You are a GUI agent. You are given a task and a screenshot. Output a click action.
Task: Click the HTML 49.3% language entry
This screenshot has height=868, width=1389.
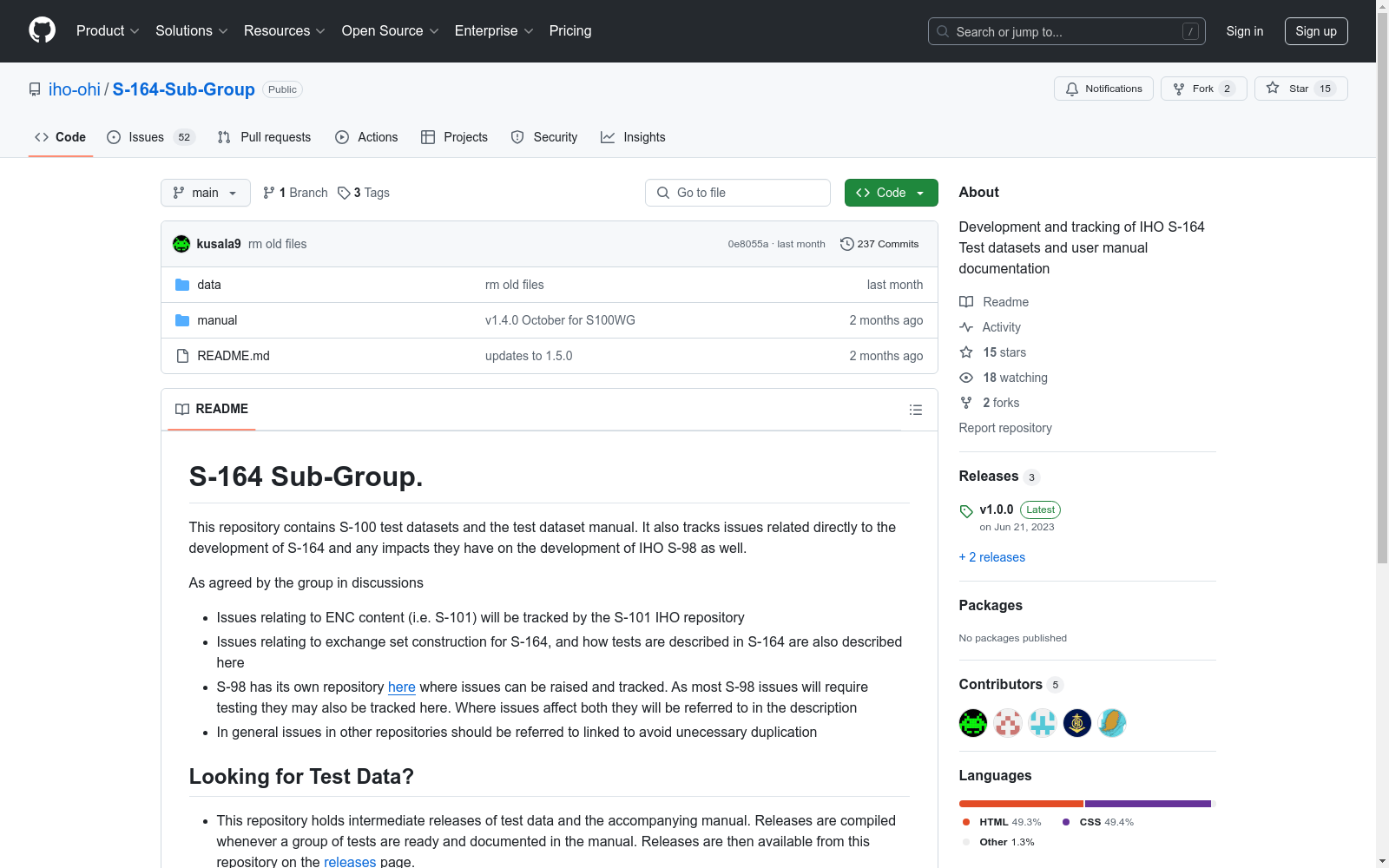click(x=1001, y=822)
